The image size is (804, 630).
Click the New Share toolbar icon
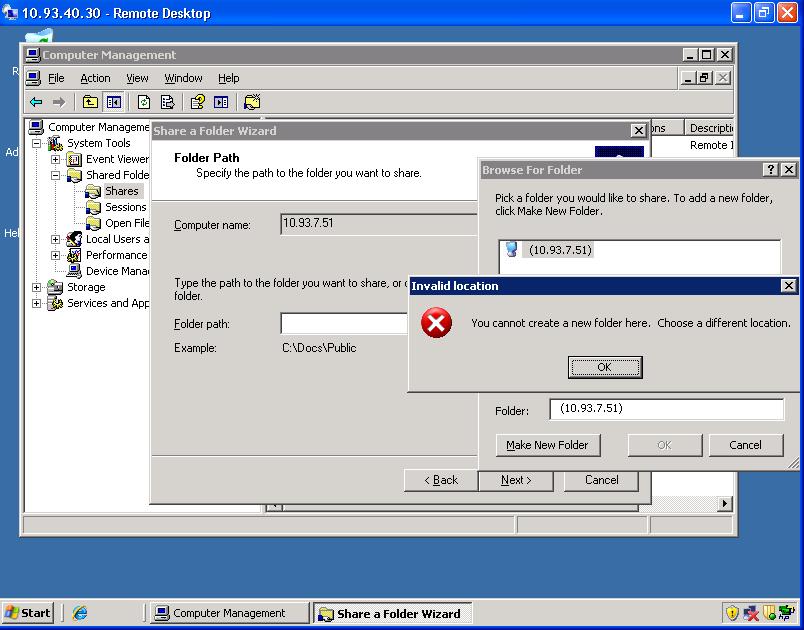coord(252,102)
